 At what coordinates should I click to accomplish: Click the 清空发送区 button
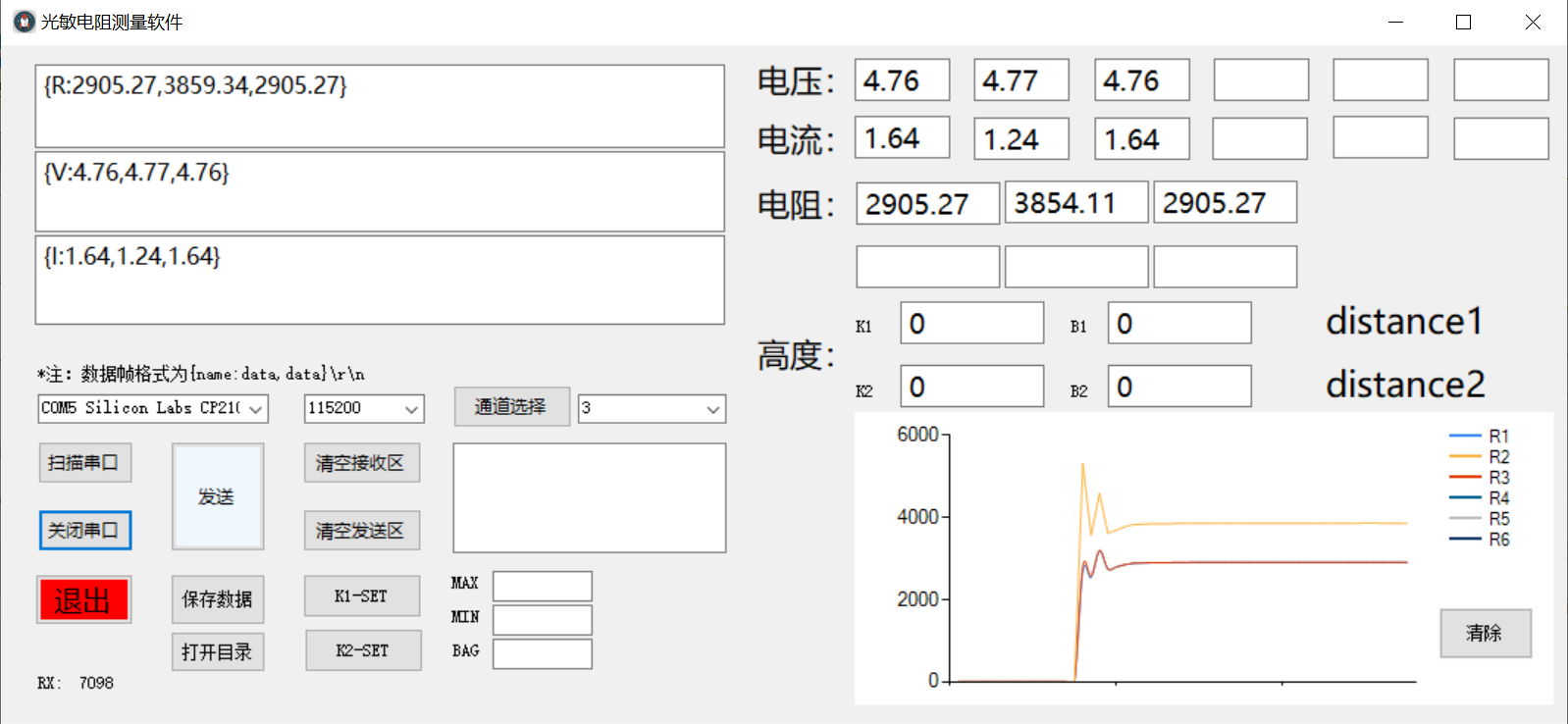(x=361, y=531)
